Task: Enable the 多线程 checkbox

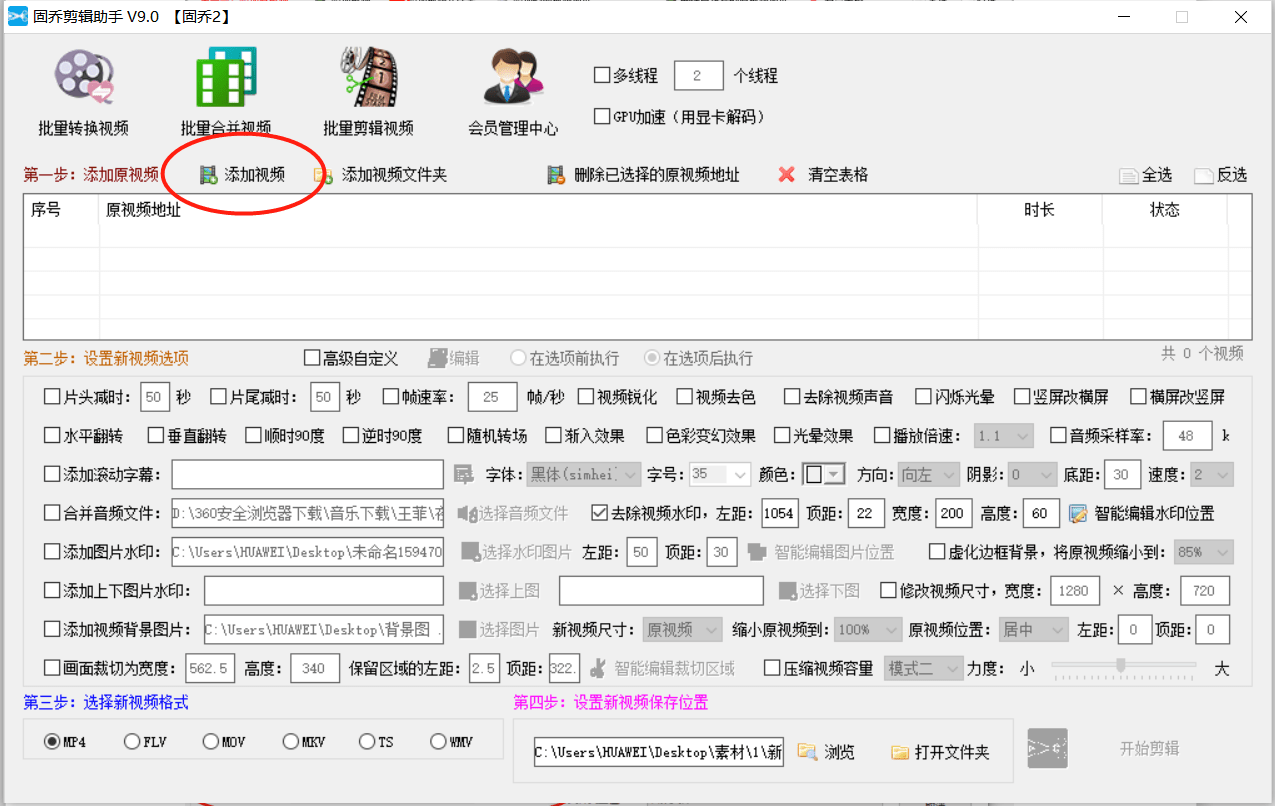Action: (x=602, y=76)
